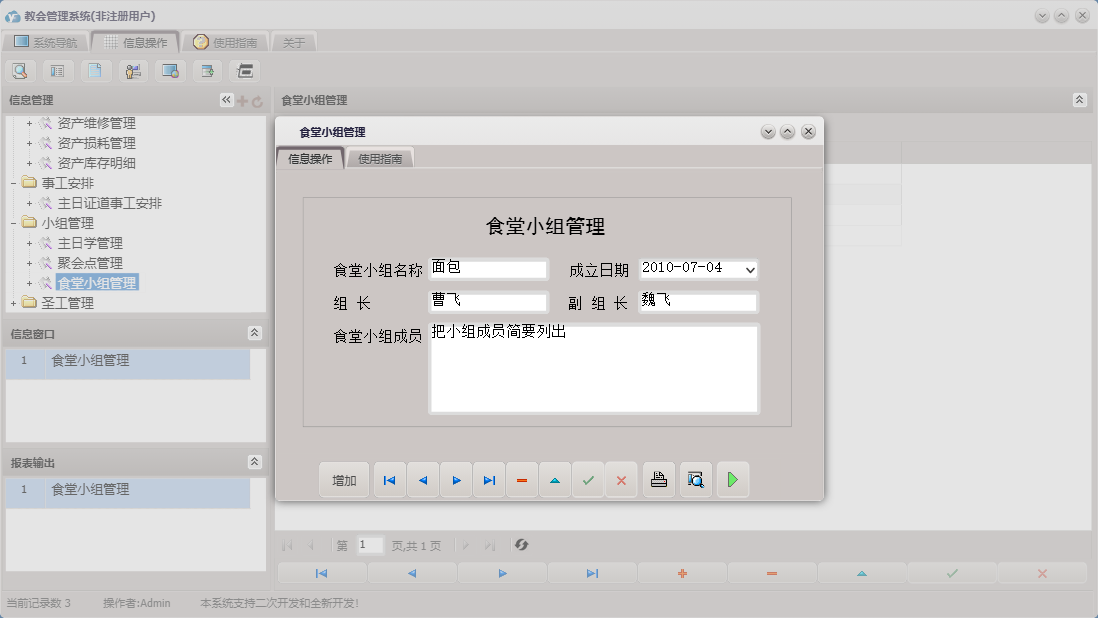The height and width of the screenshot is (618, 1098).
Task: Click the blue document icon in main toolbar
Action: 95,71
